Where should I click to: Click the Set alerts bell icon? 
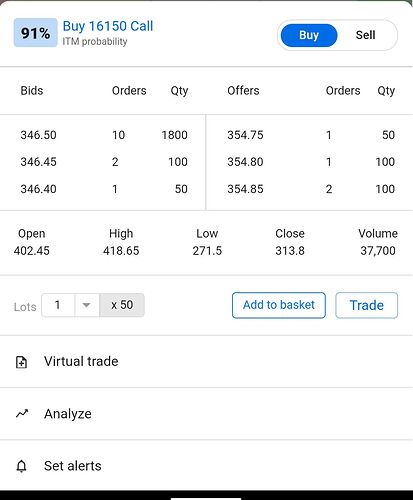click(21, 466)
